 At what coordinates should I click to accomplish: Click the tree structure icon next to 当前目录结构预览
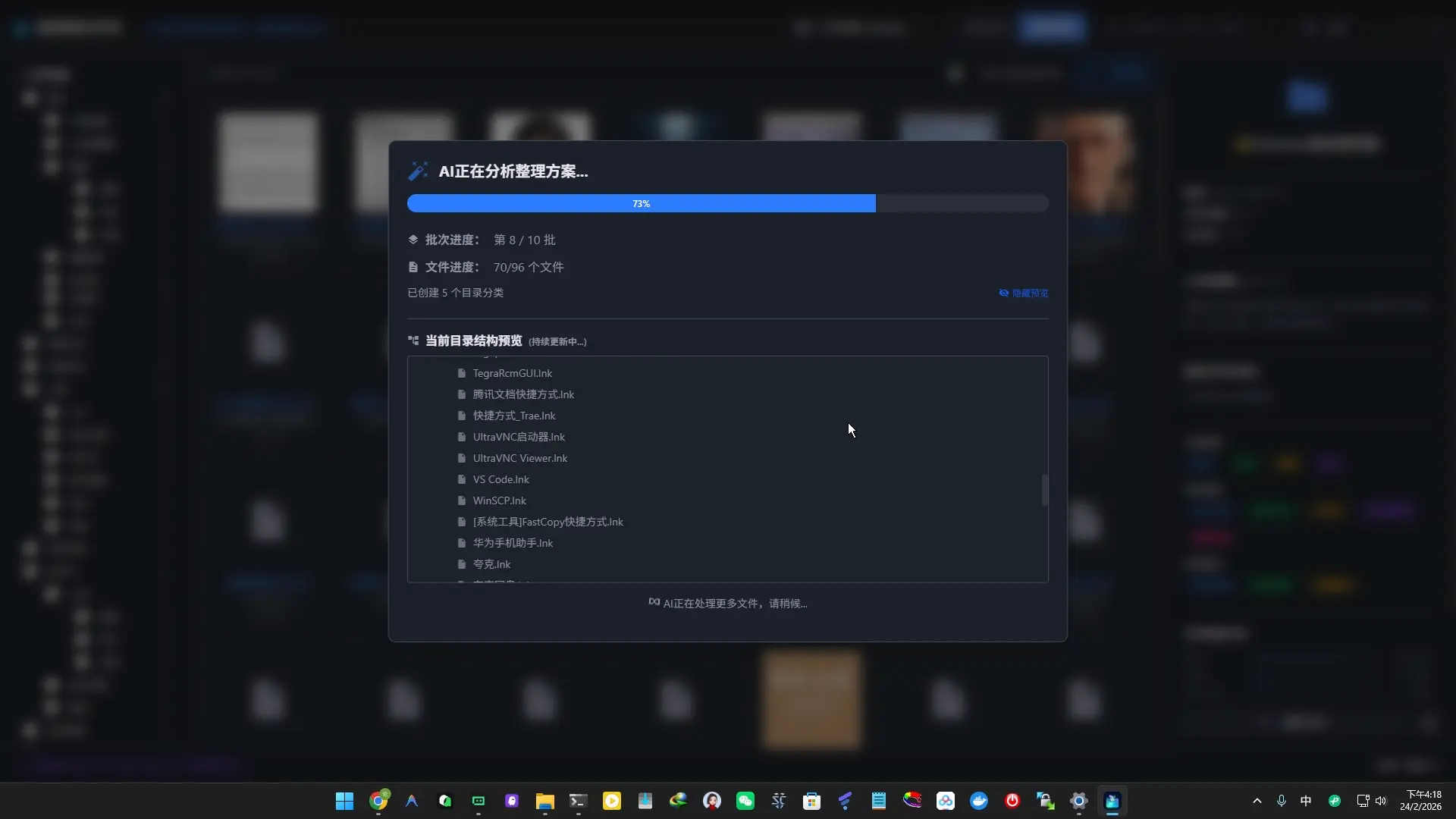[x=414, y=340]
